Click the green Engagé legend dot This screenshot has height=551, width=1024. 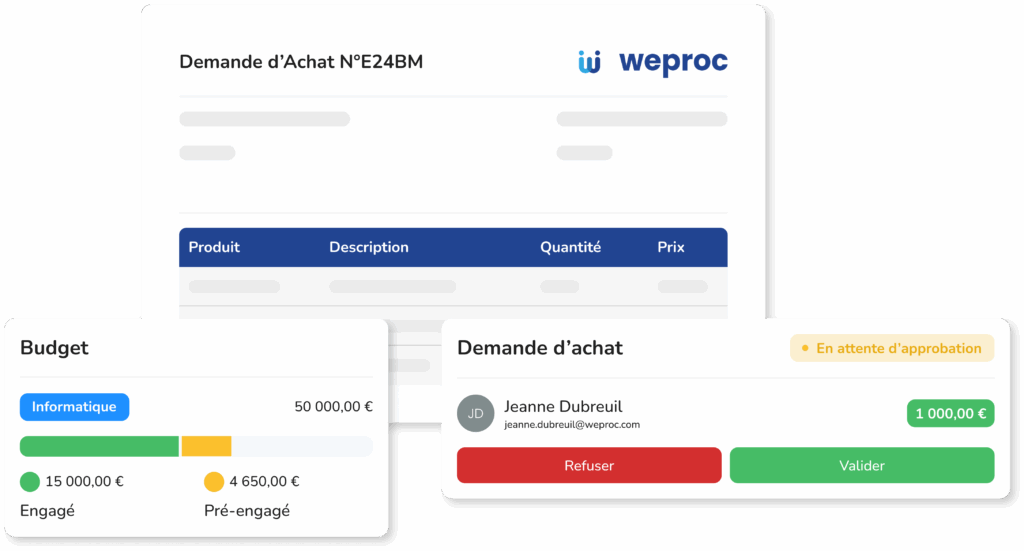(30, 482)
